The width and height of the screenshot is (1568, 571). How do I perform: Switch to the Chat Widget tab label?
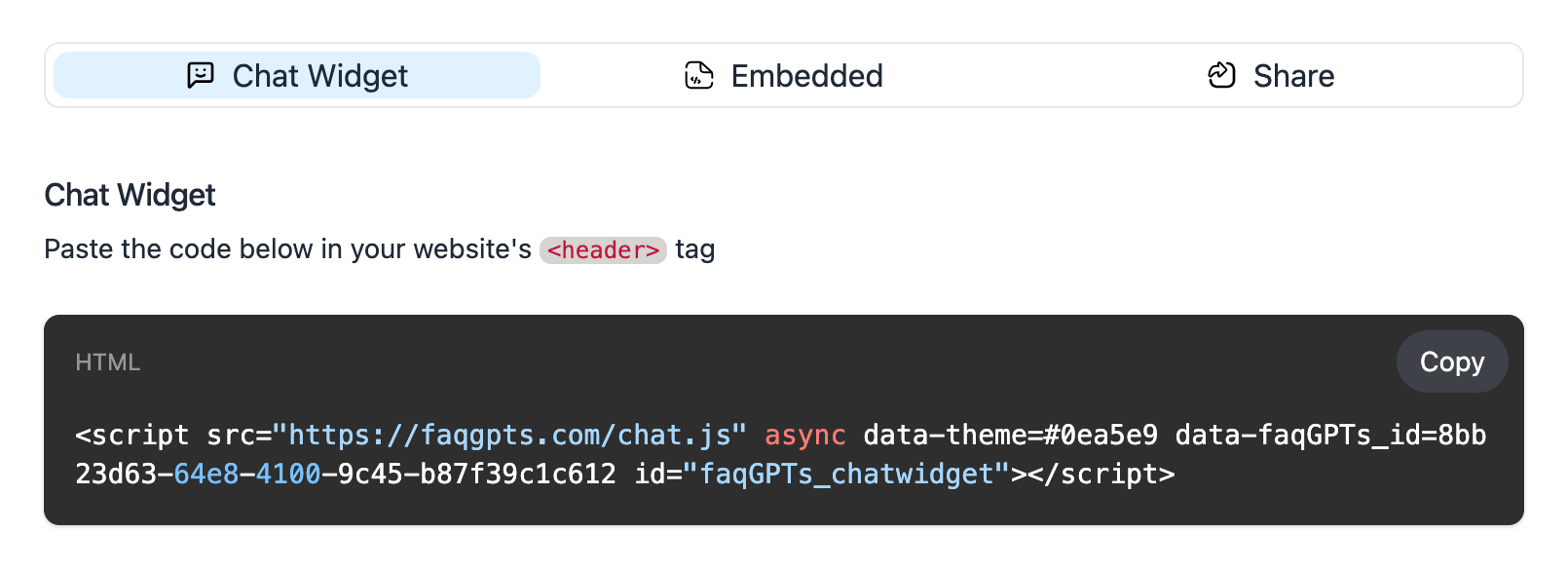pos(319,76)
